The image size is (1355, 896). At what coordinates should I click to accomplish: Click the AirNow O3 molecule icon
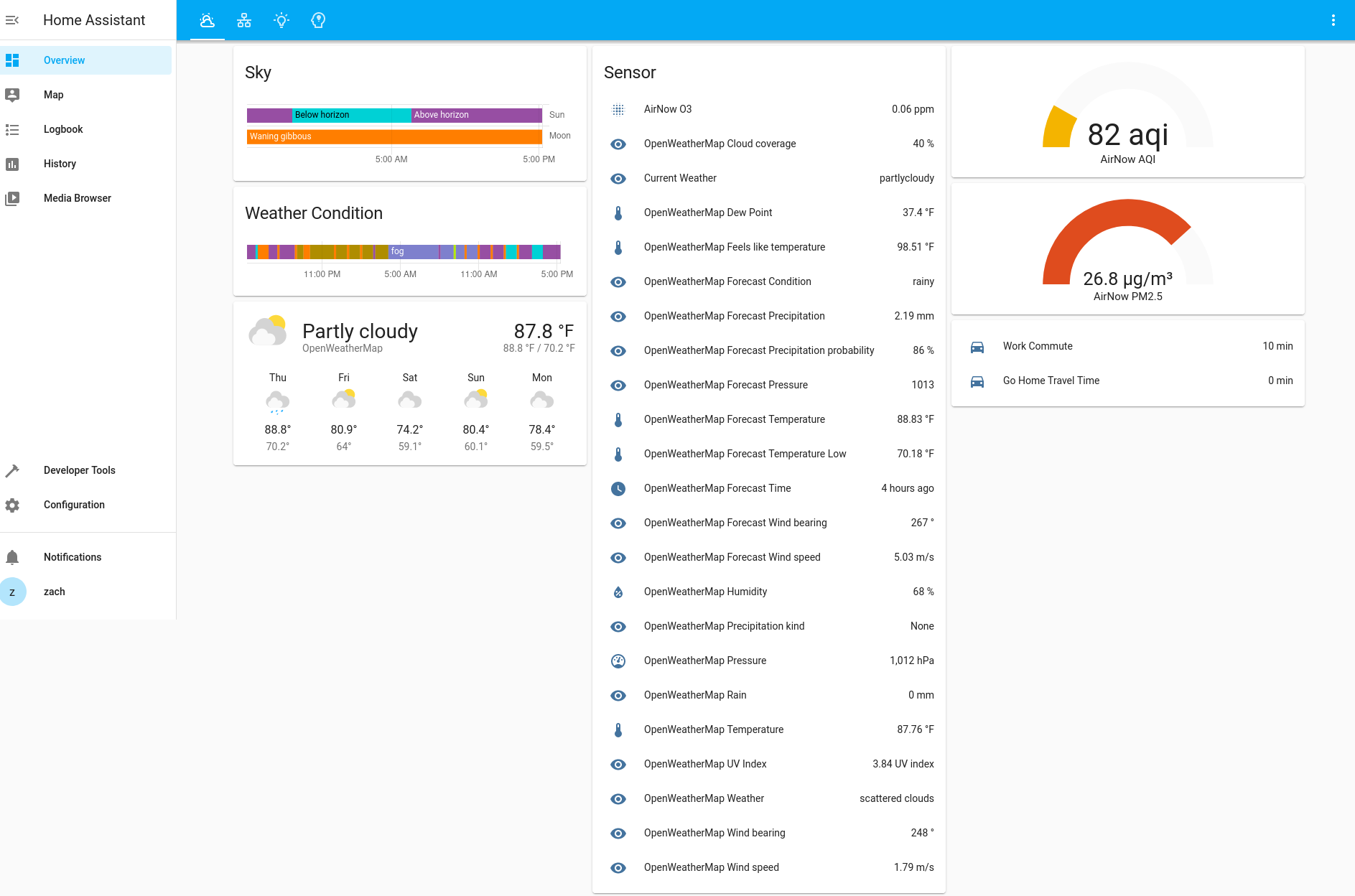[618, 109]
